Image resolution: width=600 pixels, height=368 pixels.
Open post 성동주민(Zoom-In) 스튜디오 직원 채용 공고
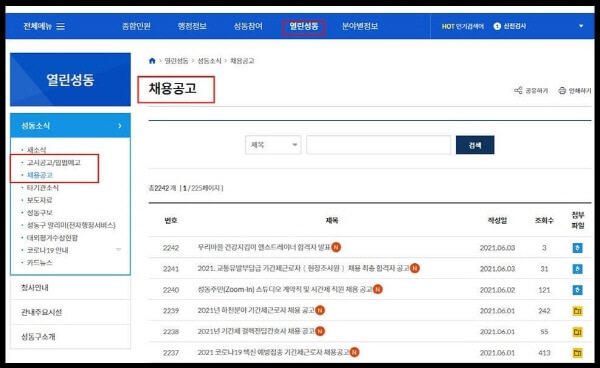coord(285,290)
